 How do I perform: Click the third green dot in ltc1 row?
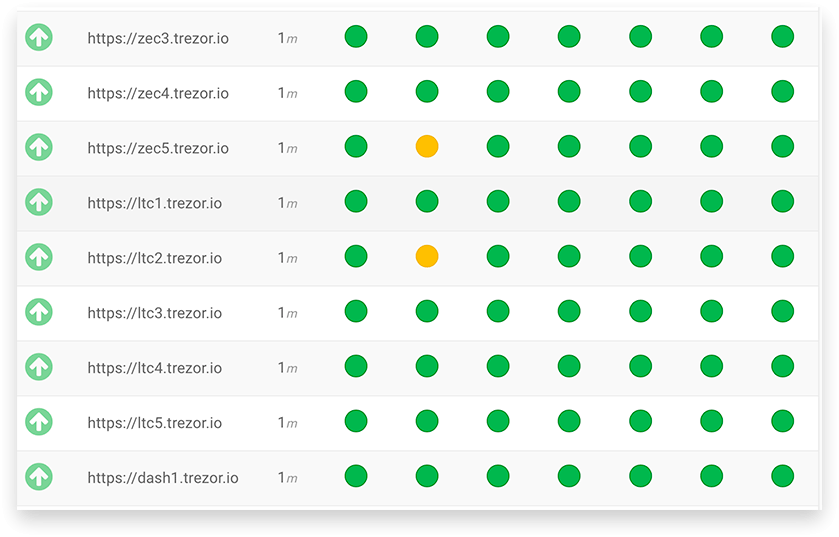[x=498, y=201]
